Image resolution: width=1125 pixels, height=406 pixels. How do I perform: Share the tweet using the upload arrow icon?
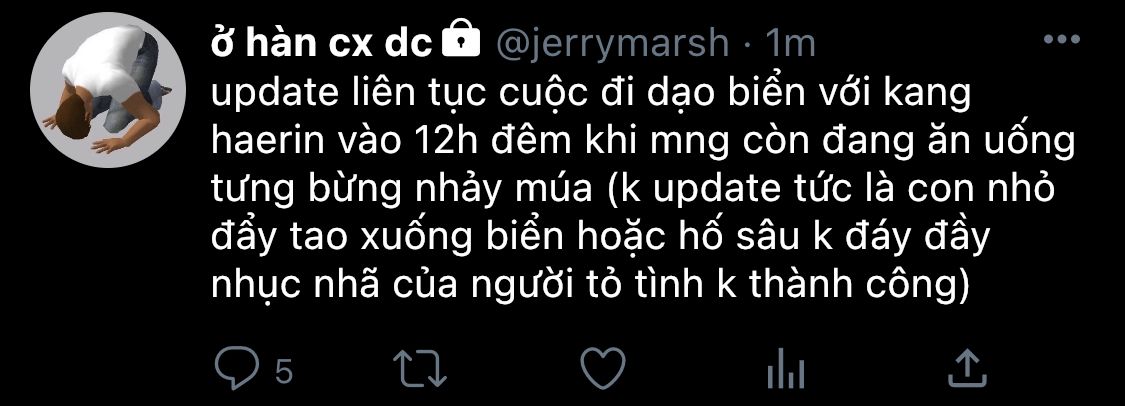point(966,367)
